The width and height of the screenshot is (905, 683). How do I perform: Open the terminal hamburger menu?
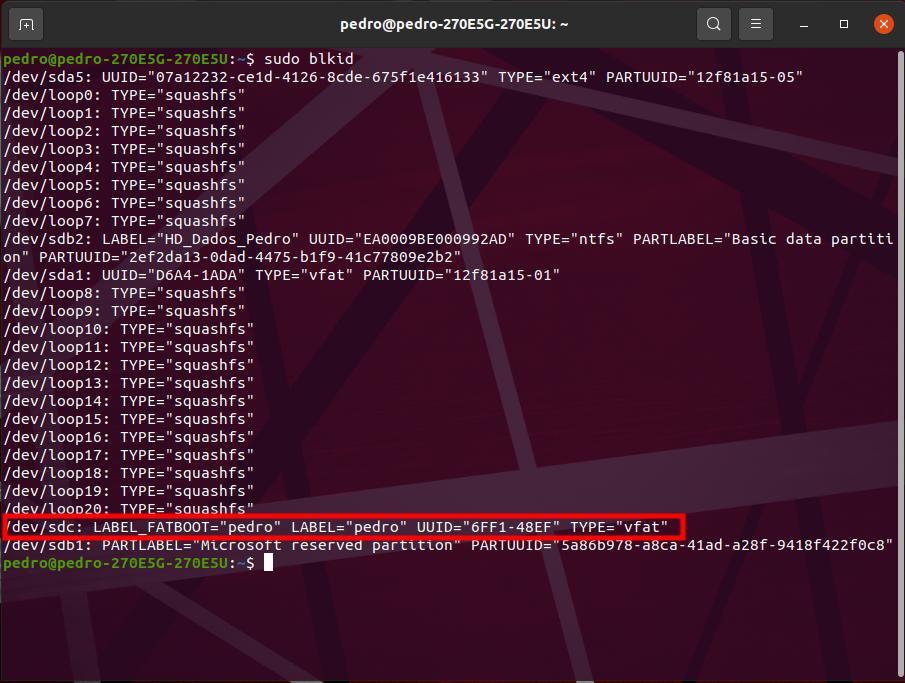click(756, 24)
